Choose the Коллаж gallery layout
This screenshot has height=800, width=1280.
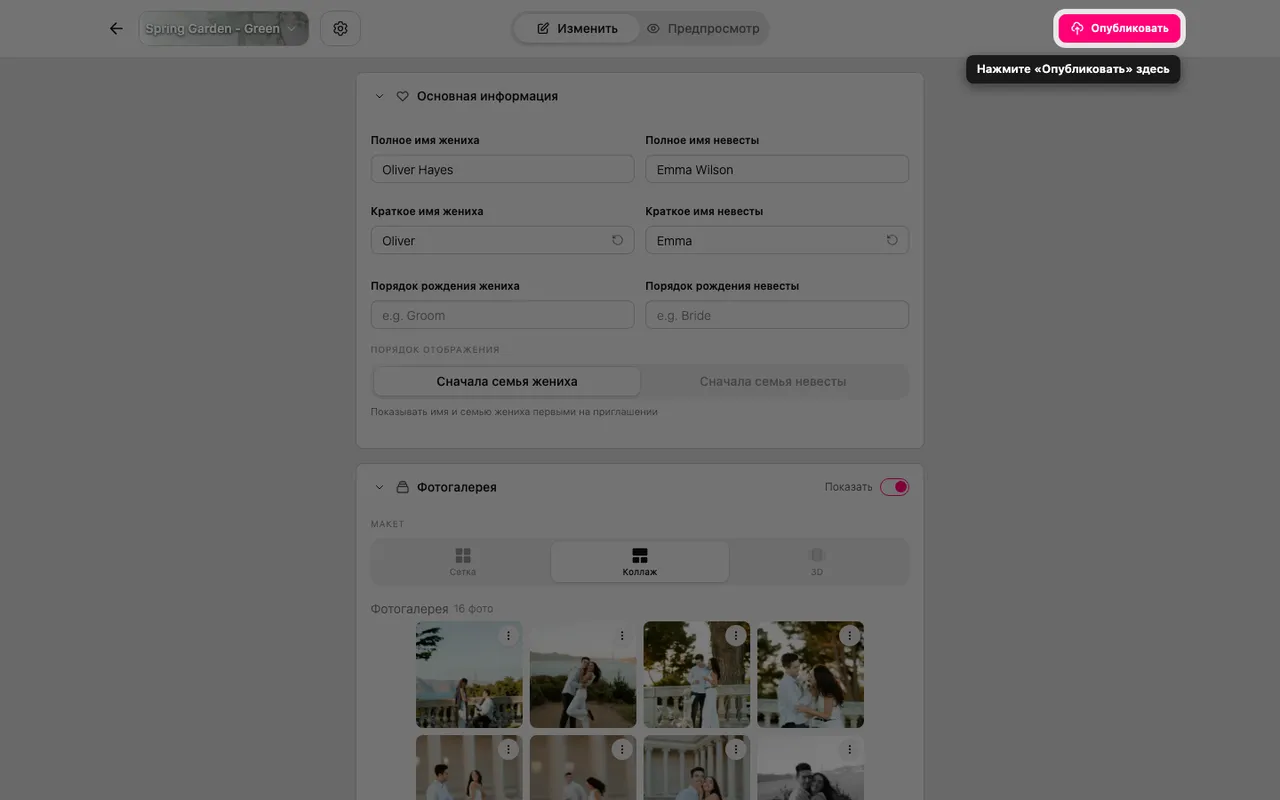tap(640, 562)
